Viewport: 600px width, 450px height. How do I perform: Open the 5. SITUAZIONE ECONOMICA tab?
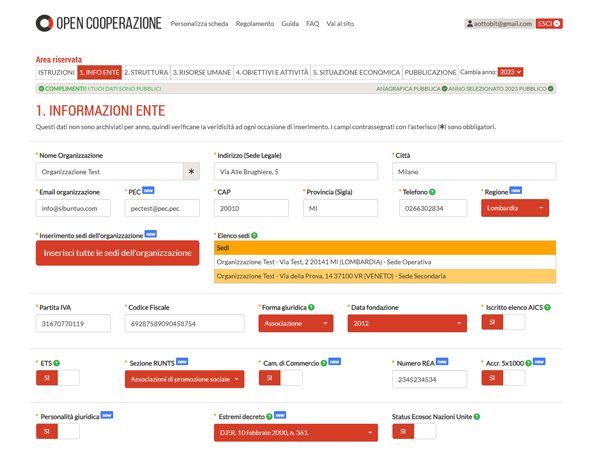[355, 72]
